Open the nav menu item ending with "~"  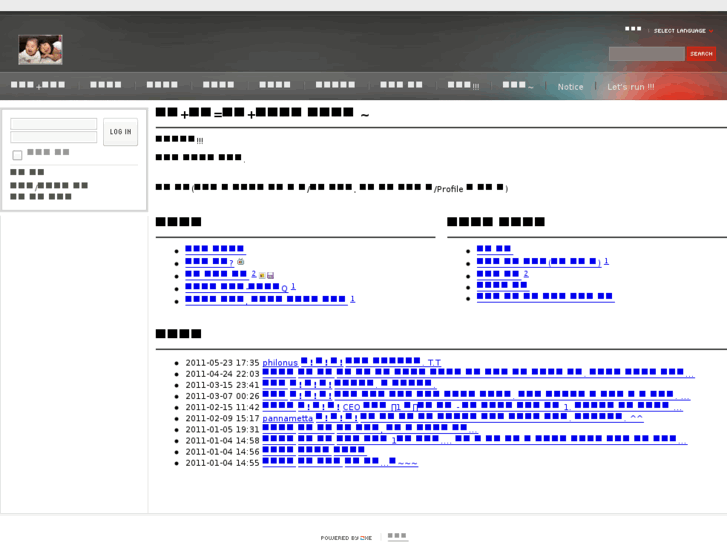(x=518, y=85)
